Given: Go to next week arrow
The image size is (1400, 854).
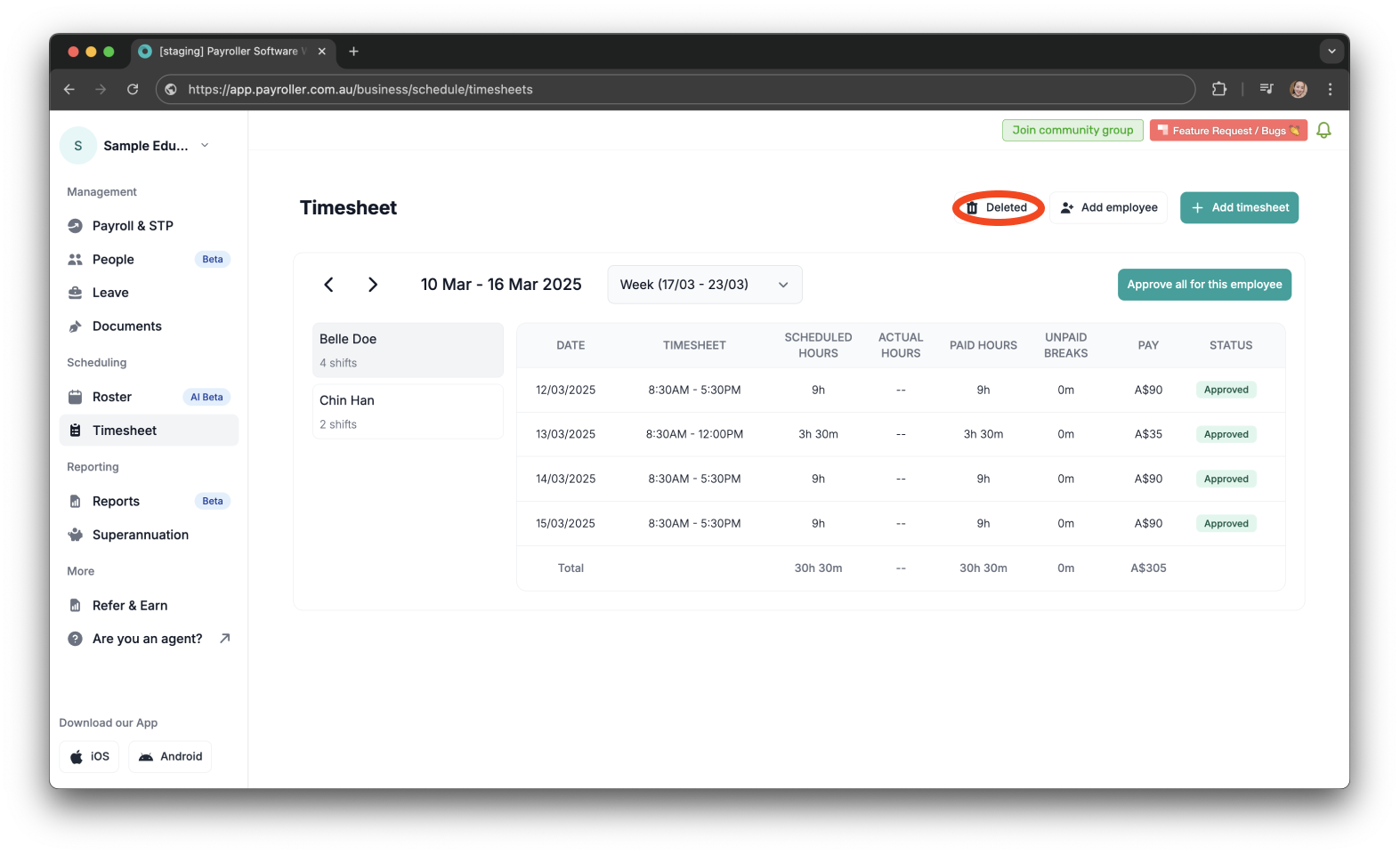Looking at the screenshot, I should [373, 285].
